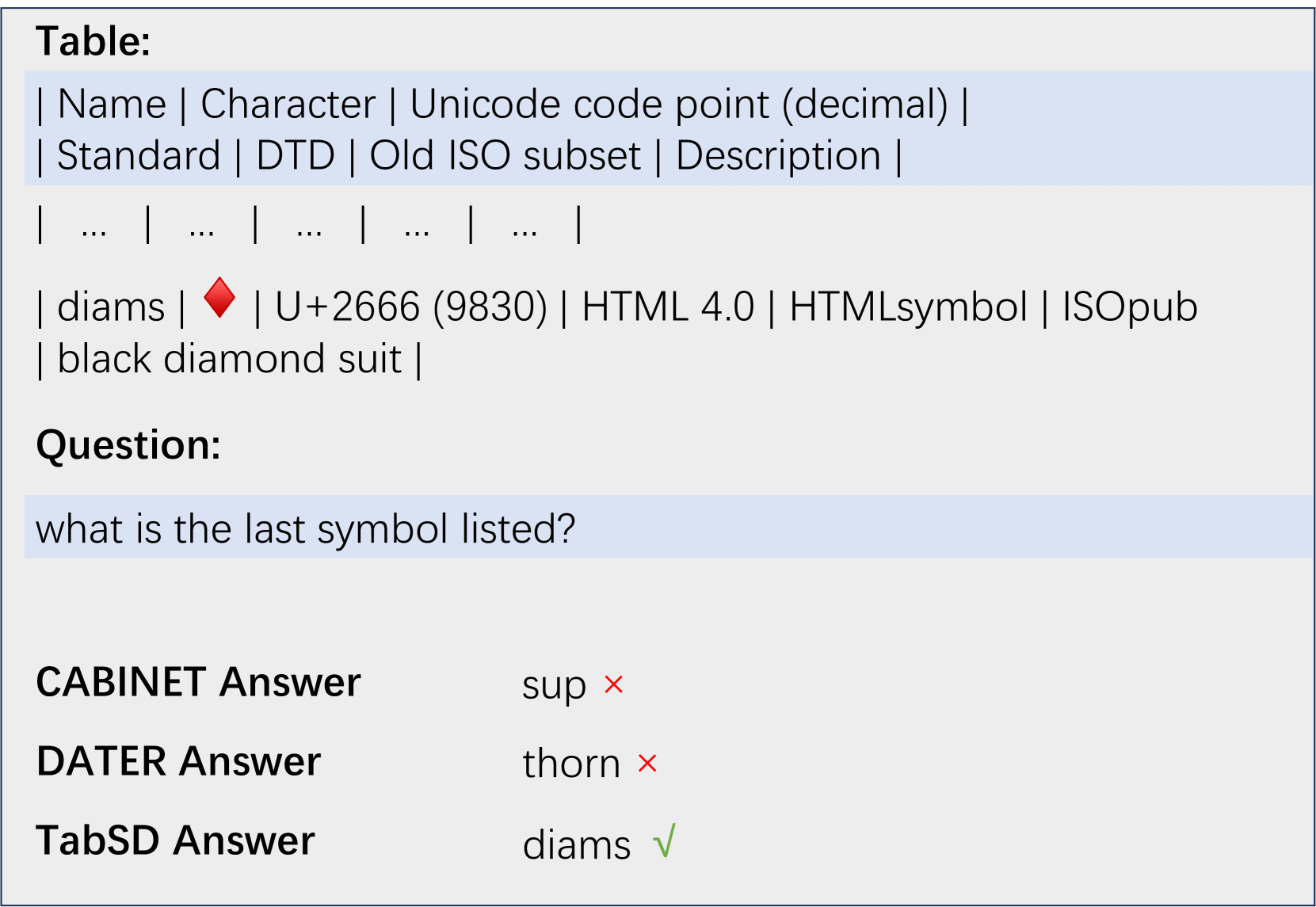1316x907 pixels.
Task: Click the "CABINET Answer" label
Action: click(x=198, y=682)
